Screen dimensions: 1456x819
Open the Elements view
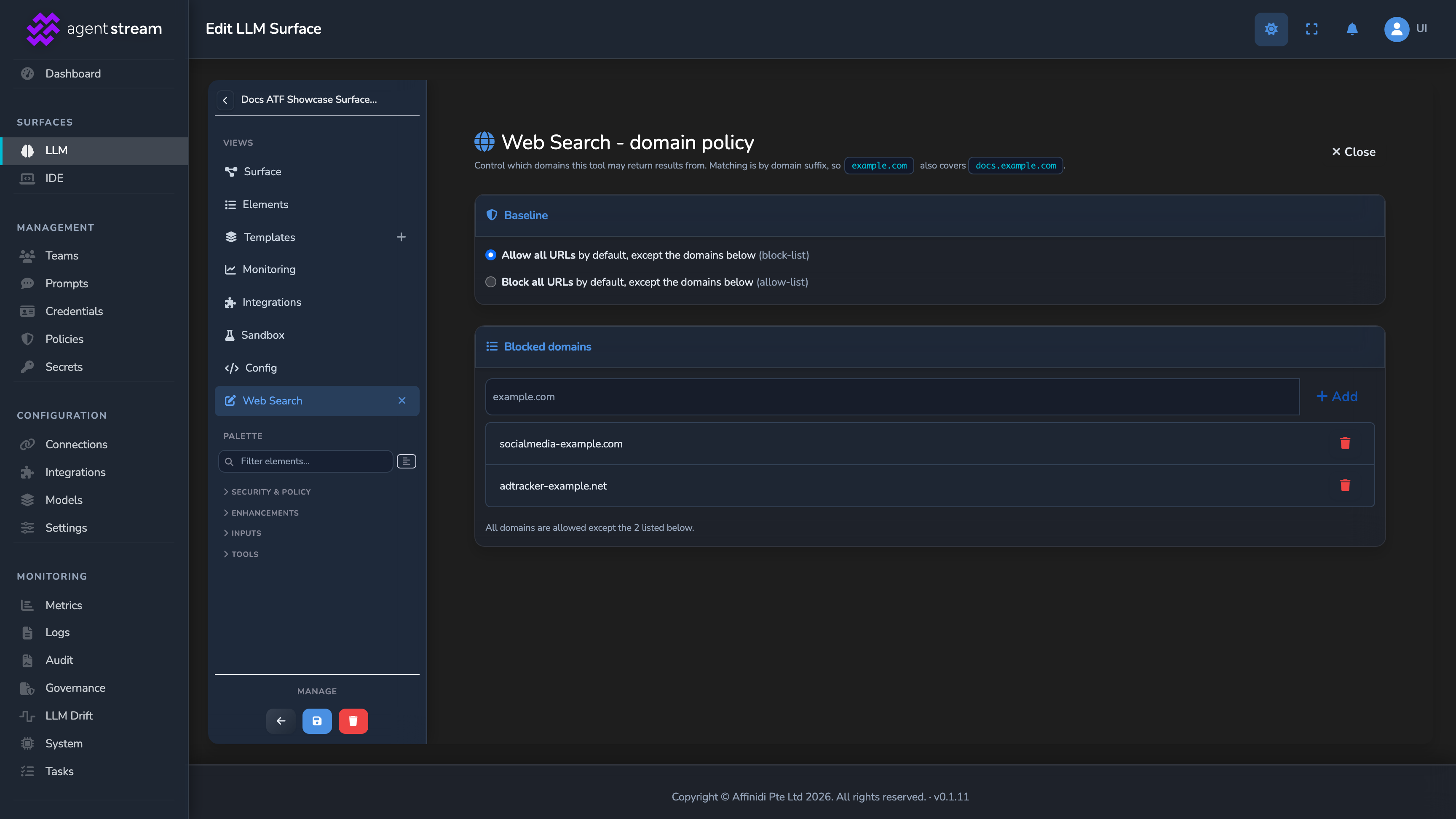[317, 204]
